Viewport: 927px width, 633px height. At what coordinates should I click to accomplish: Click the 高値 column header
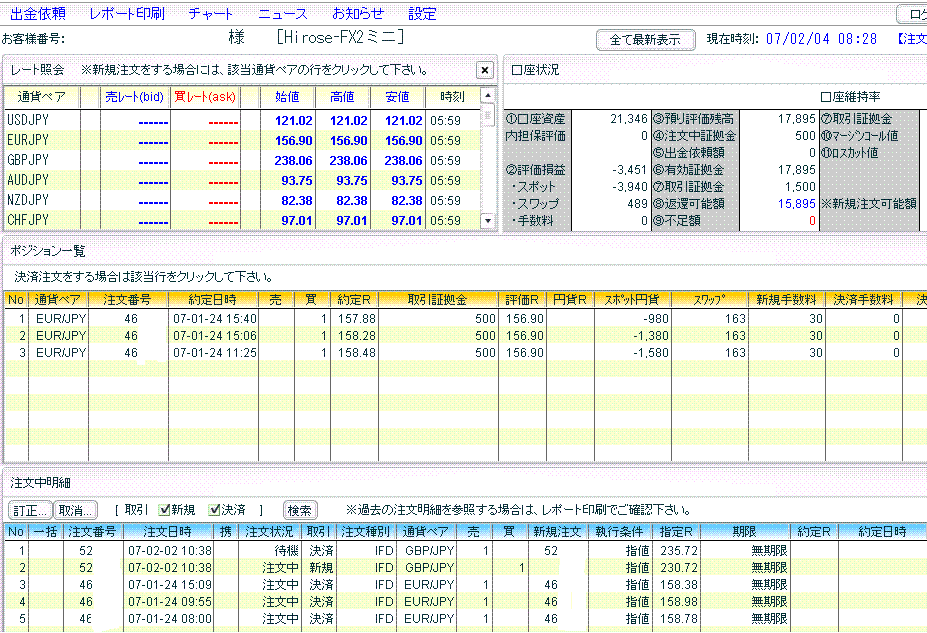click(x=342, y=97)
